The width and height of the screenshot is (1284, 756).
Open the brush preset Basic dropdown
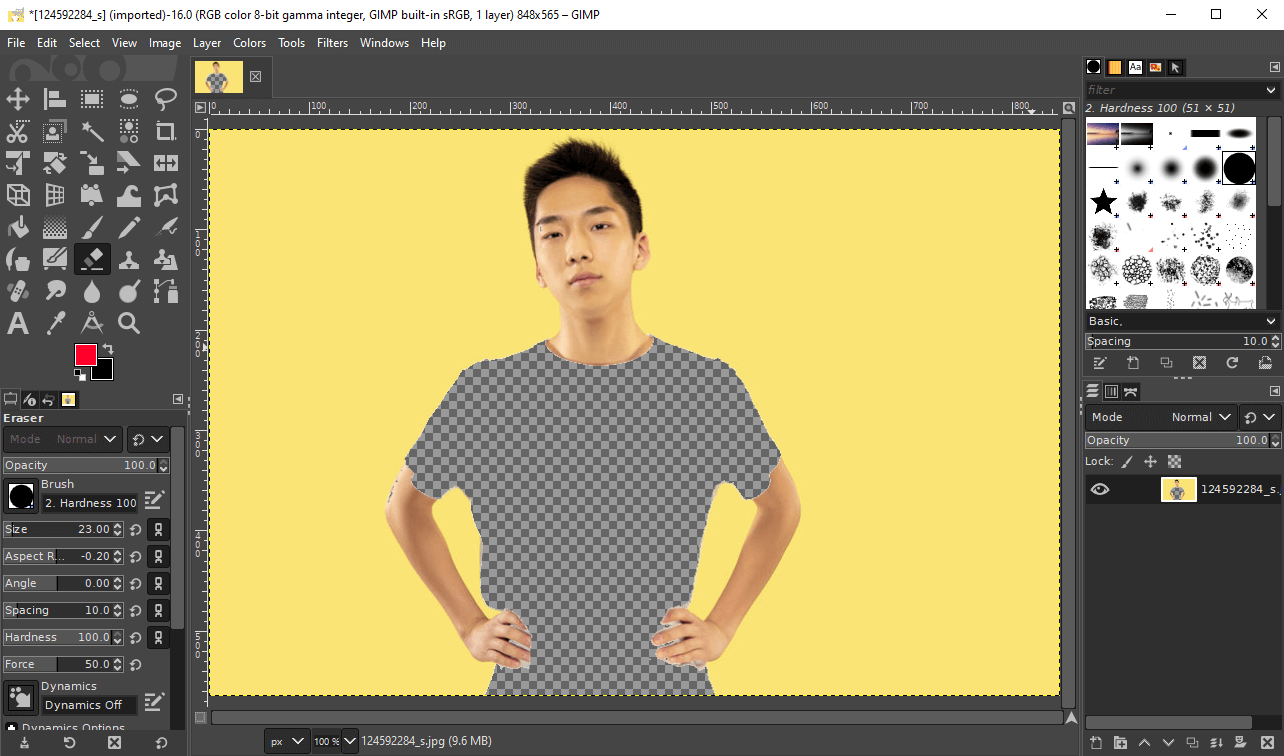[x=1182, y=321]
